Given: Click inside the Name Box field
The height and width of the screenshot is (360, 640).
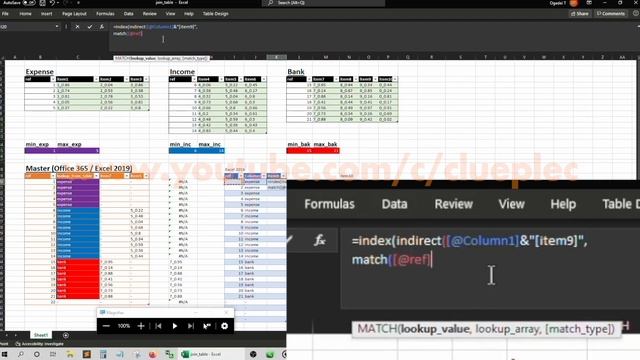Looking at the screenshot, I should [27, 27].
